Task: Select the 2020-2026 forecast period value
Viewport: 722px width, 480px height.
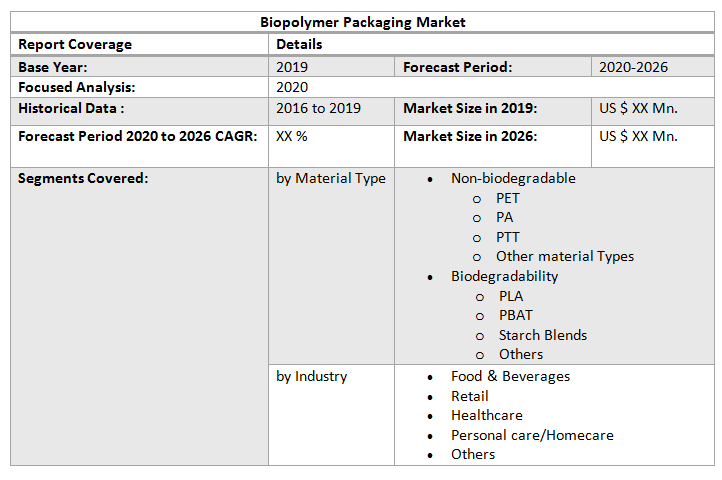Action: coord(633,67)
